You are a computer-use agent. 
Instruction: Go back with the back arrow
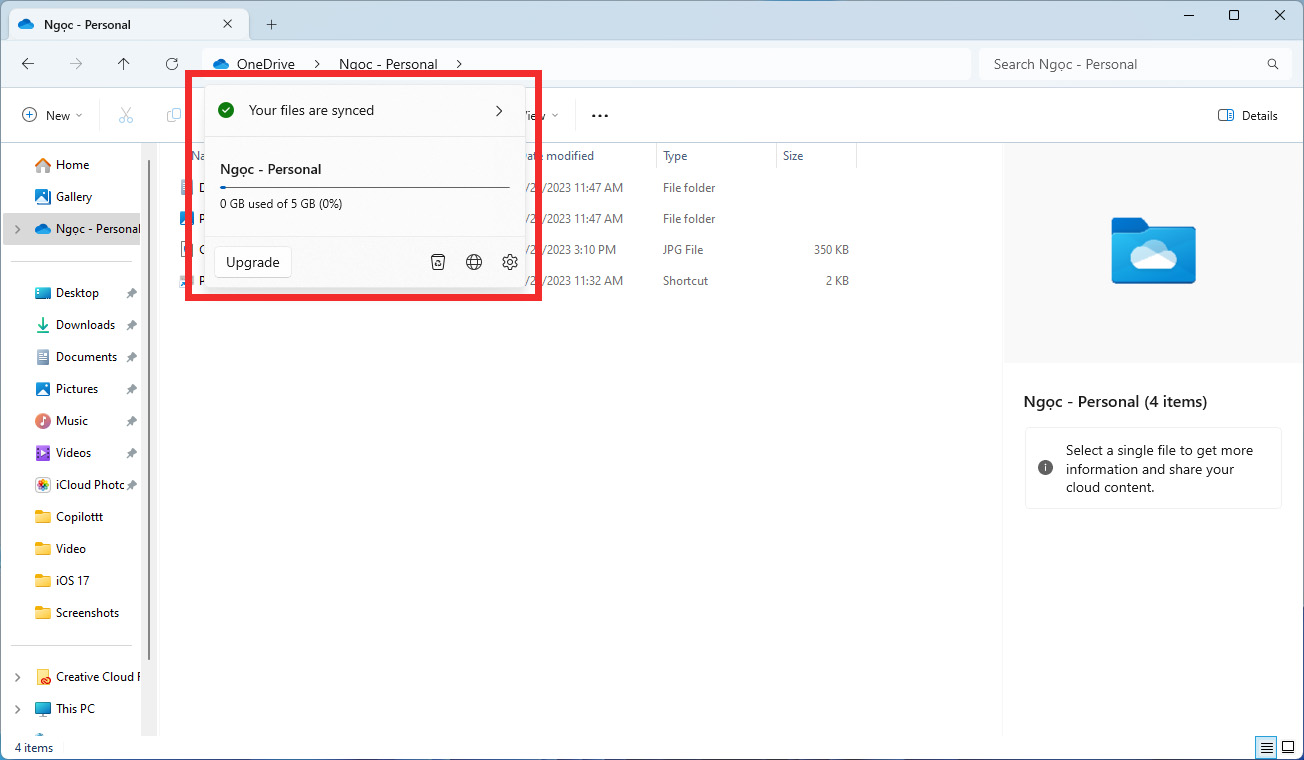[x=28, y=64]
